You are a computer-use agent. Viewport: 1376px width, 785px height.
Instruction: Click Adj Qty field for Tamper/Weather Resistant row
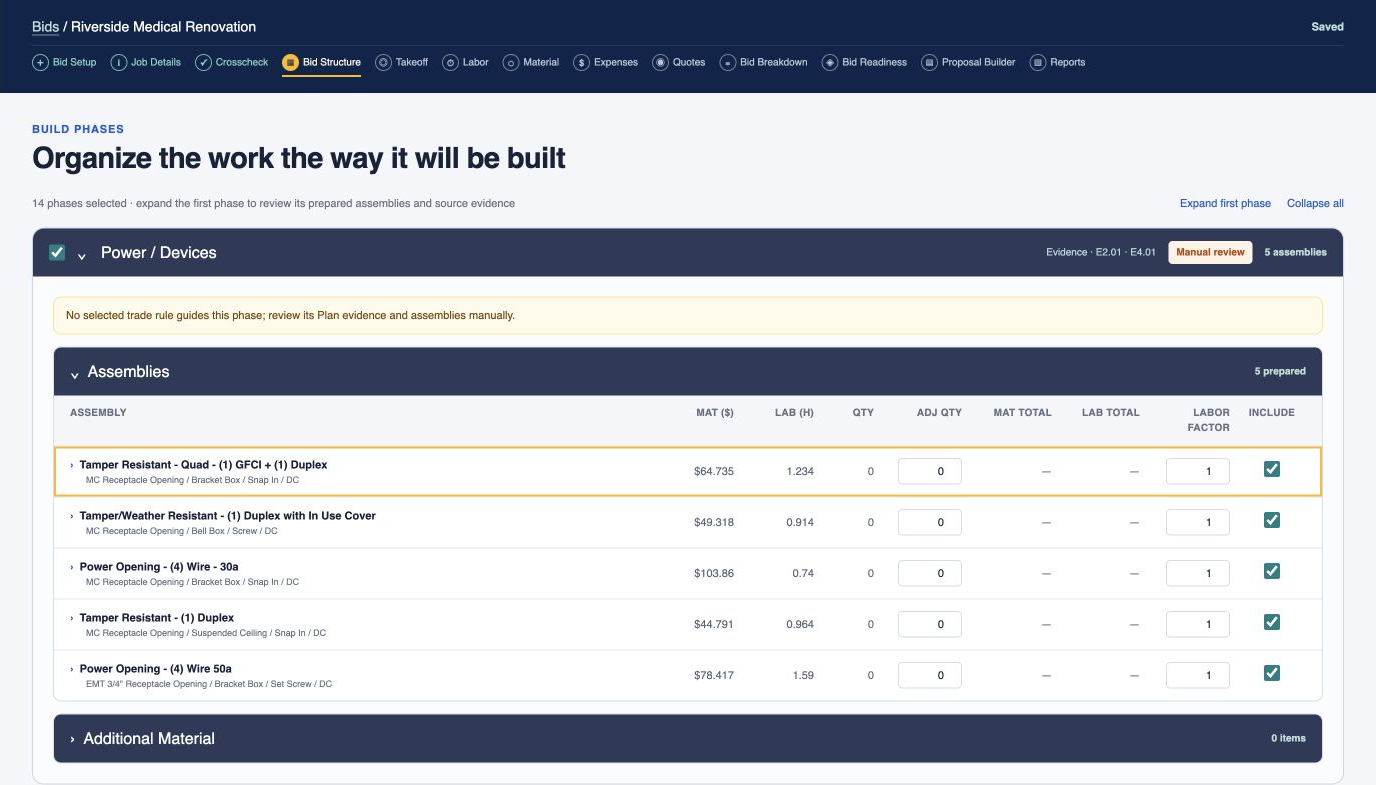coord(930,522)
